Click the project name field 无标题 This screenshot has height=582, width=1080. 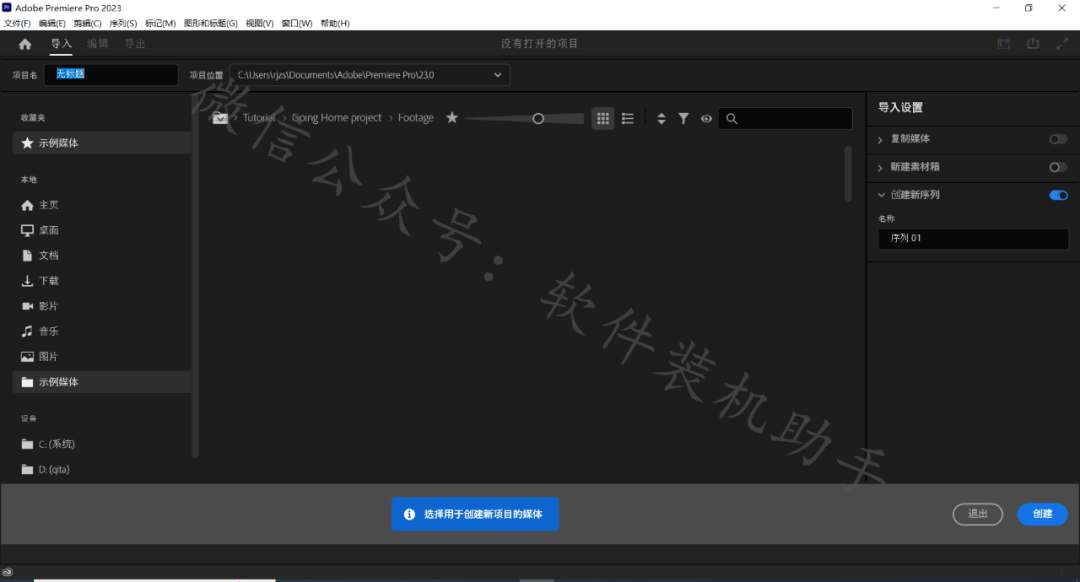(x=112, y=74)
